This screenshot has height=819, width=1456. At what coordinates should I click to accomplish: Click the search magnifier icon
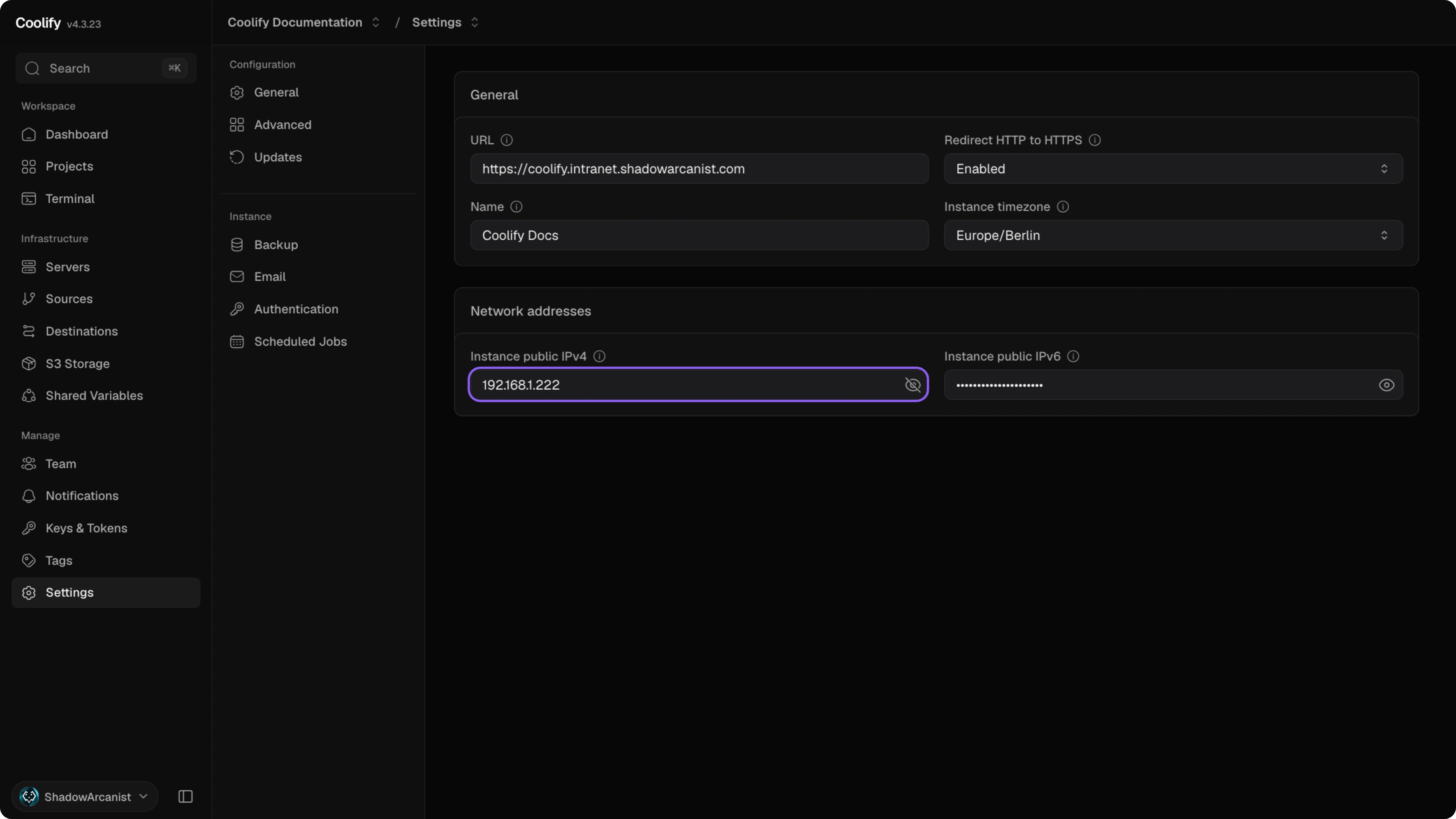[32, 68]
